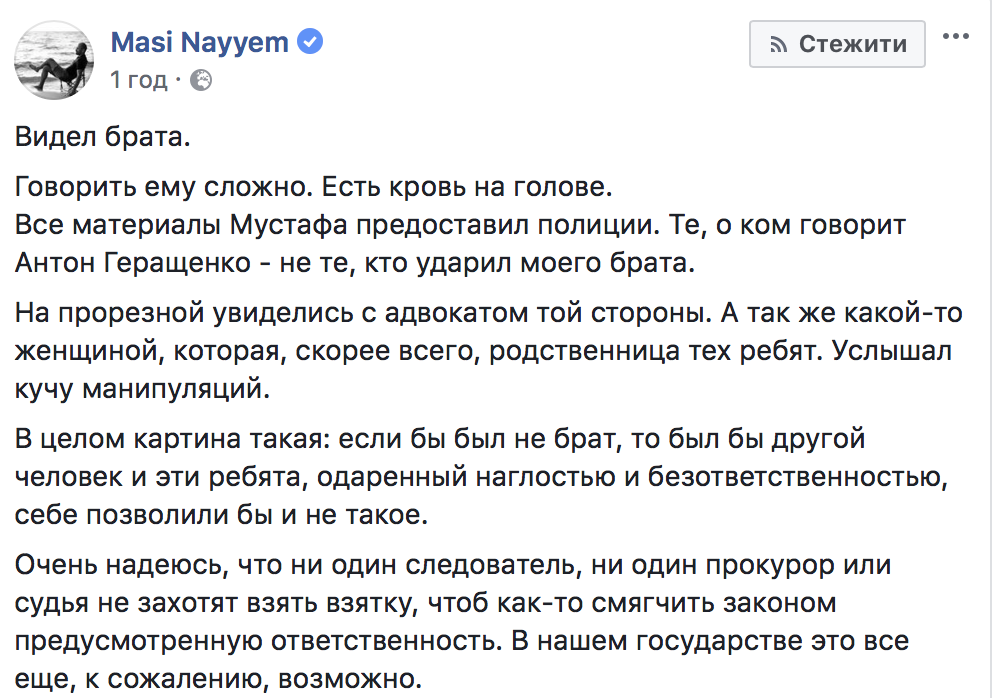Click the final line 'еще, к сожалению, возможно.'
Screen dimensions: 992x698
coord(218,678)
